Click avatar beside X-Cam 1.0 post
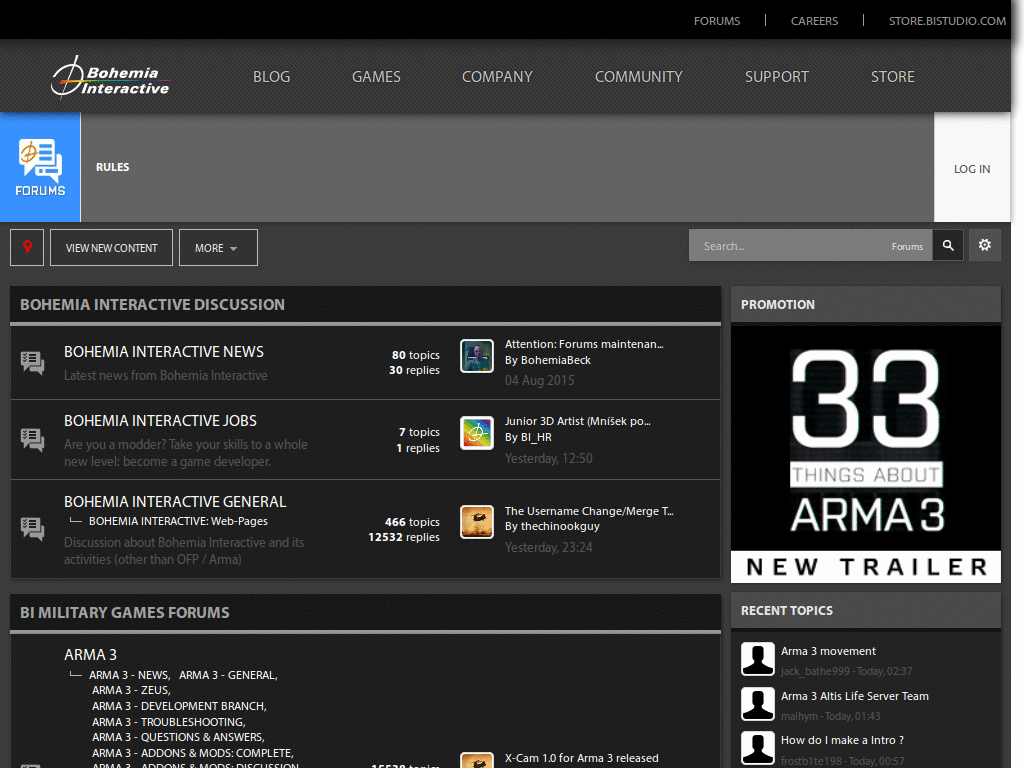Screen dimensions: 1024x768 click(x=477, y=761)
